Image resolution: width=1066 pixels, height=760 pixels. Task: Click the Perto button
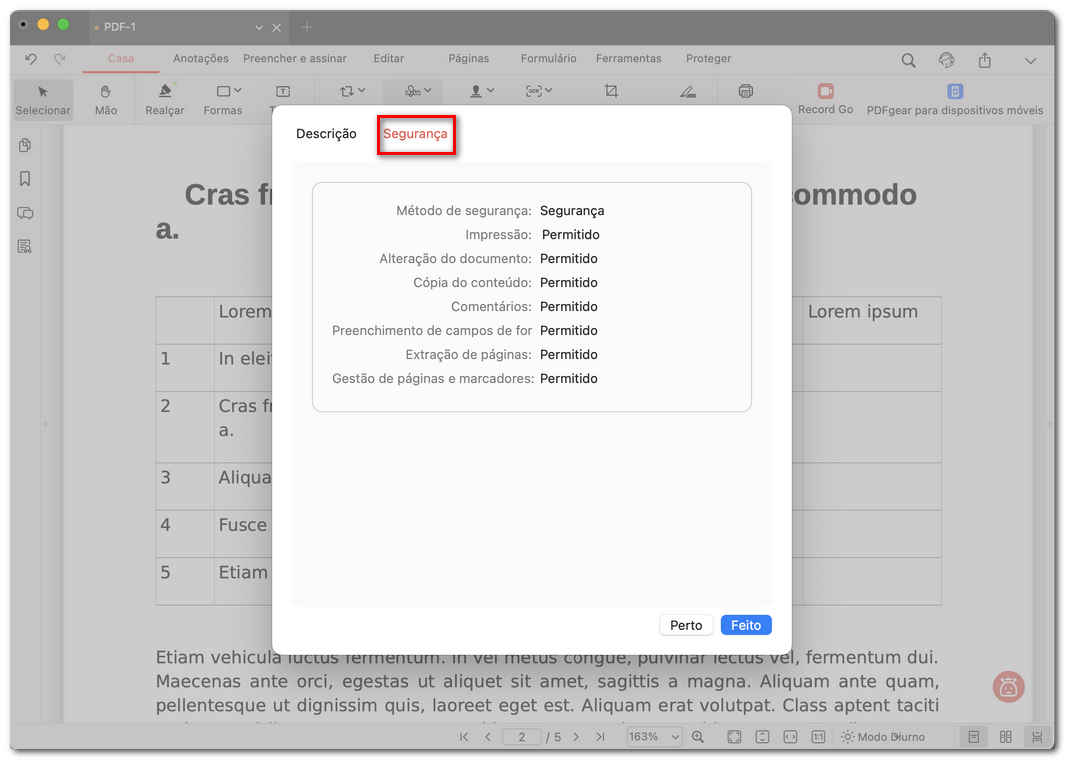coord(686,624)
